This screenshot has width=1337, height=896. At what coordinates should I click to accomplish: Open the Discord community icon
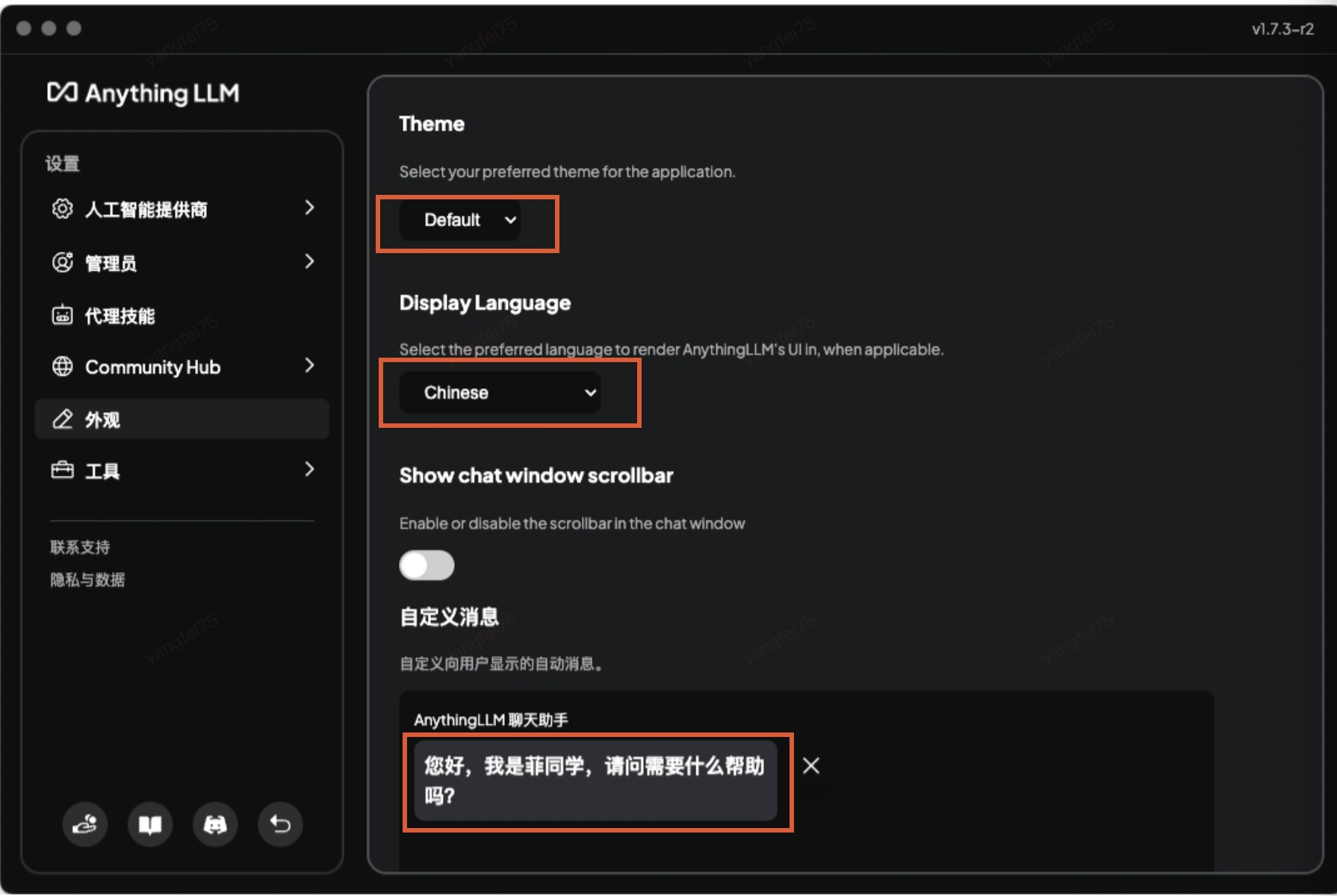pyautogui.click(x=215, y=824)
